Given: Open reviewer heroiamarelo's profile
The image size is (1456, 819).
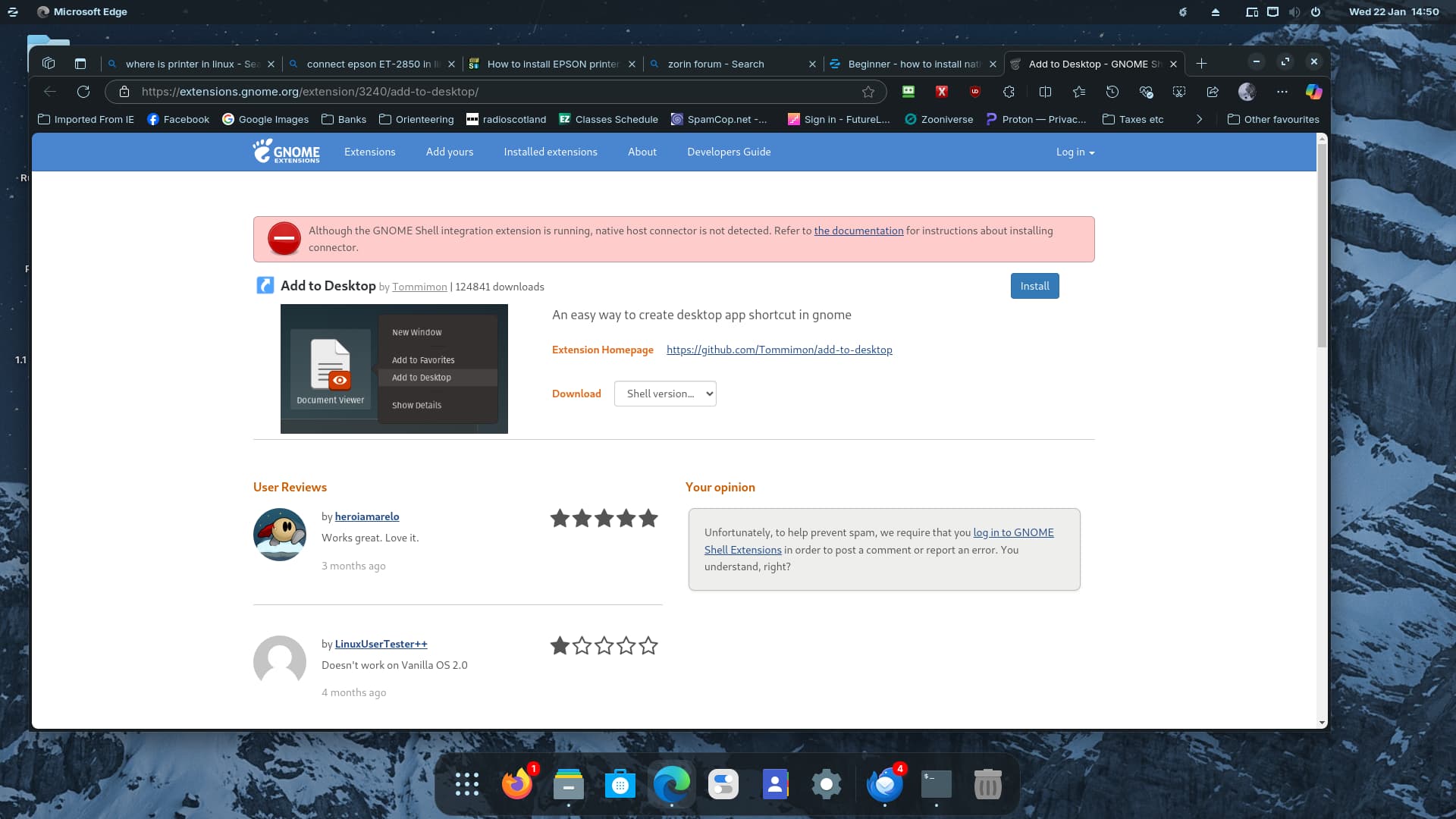Looking at the screenshot, I should (367, 516).
